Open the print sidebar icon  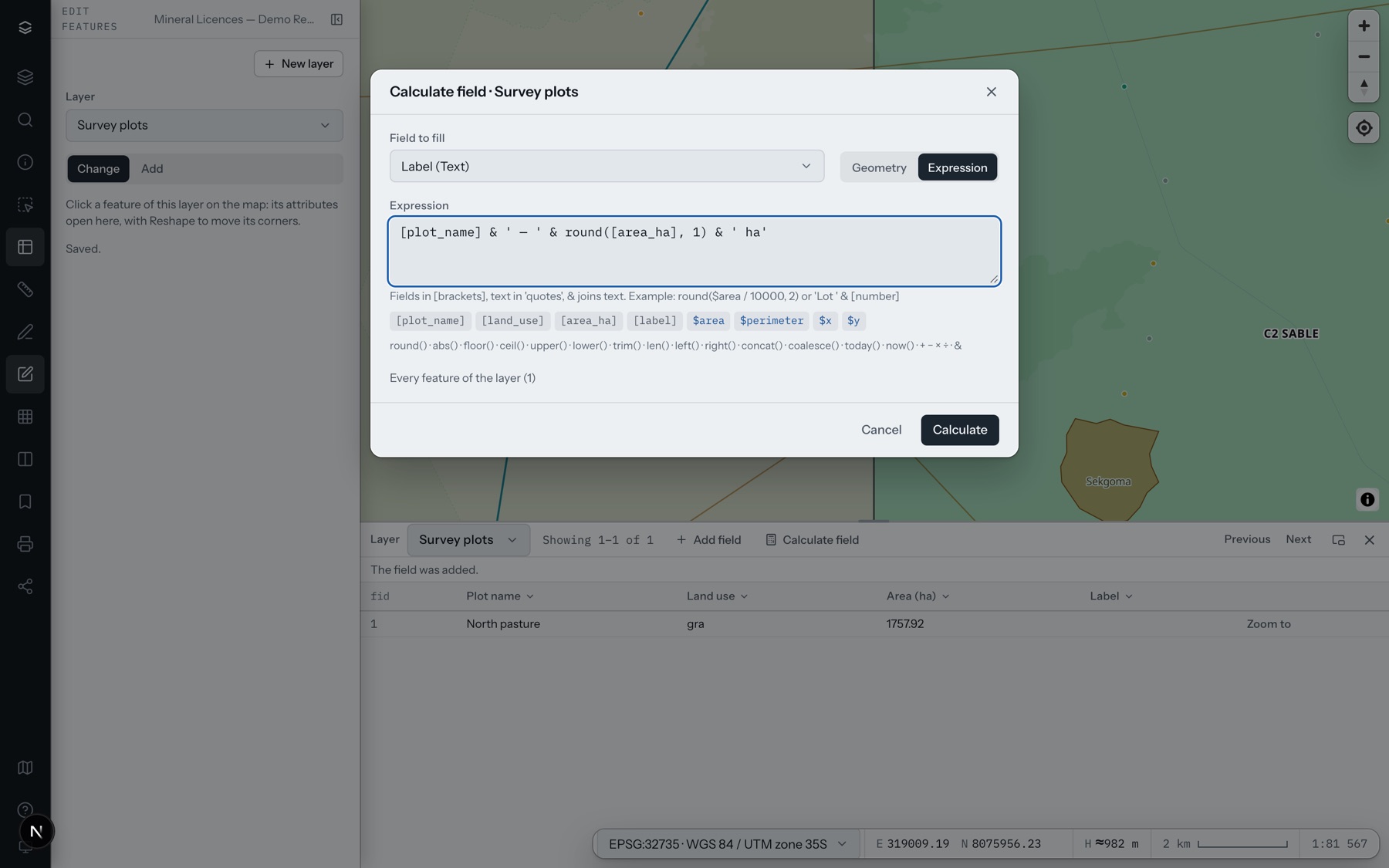coord(25,544)
